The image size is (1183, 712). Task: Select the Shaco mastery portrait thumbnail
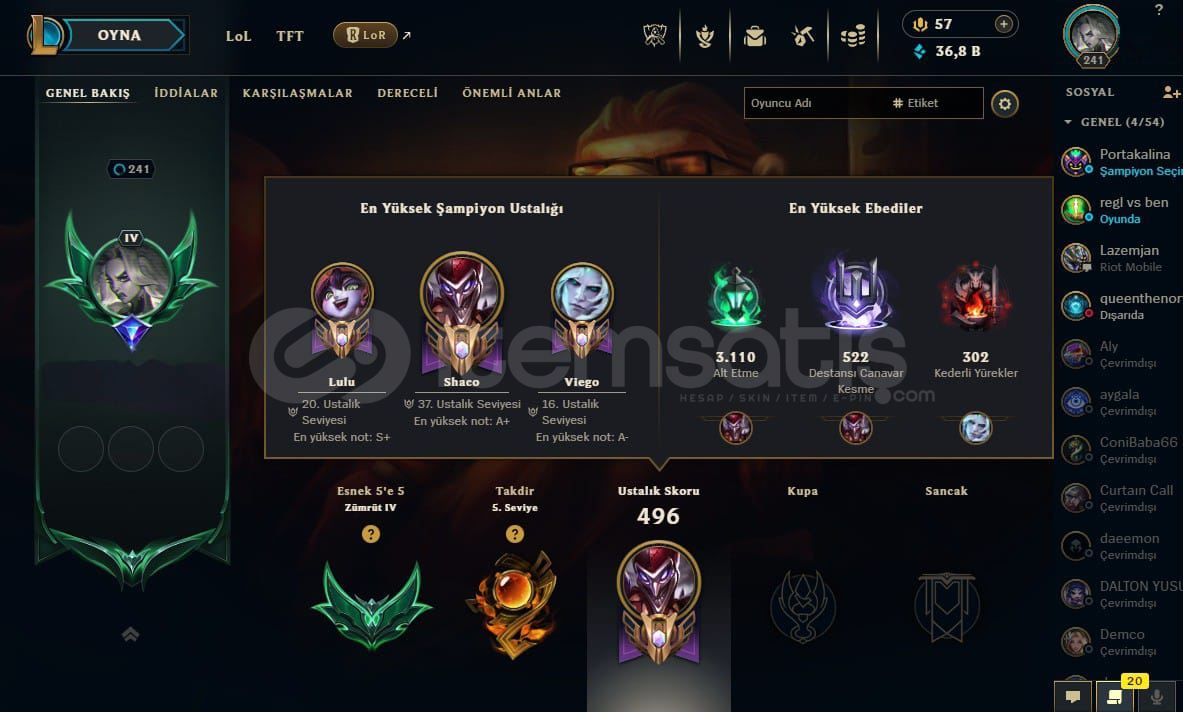pos(462,291)
